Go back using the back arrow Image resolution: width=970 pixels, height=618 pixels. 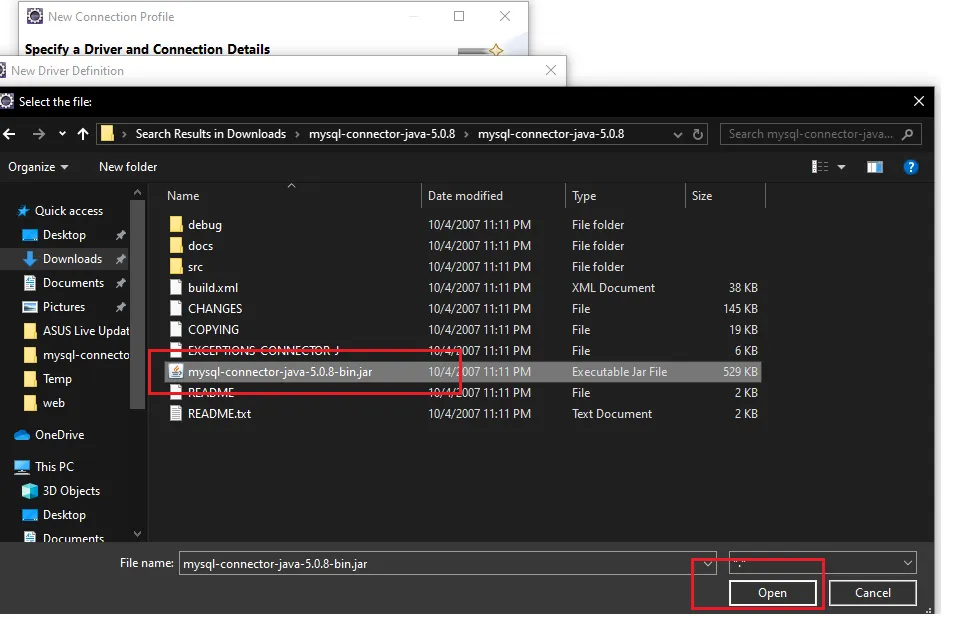pos(9,134)
